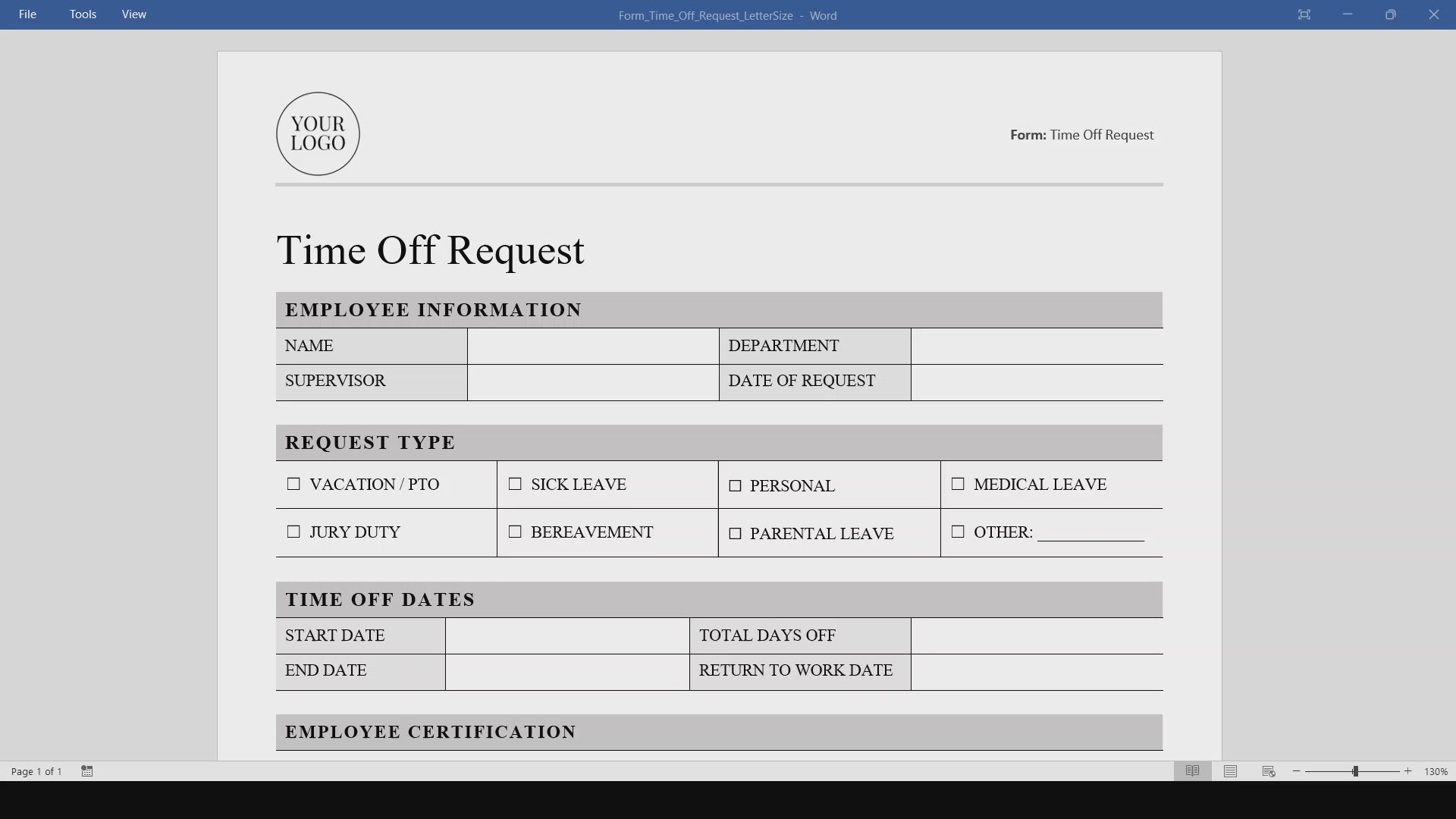The image size is (1456, 819).
Task: Click the macro recording status bar icon
Action: pos(87,771)
